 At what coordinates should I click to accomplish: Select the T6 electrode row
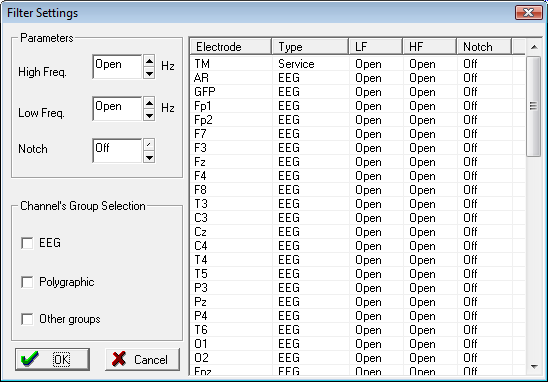(358, 330)
